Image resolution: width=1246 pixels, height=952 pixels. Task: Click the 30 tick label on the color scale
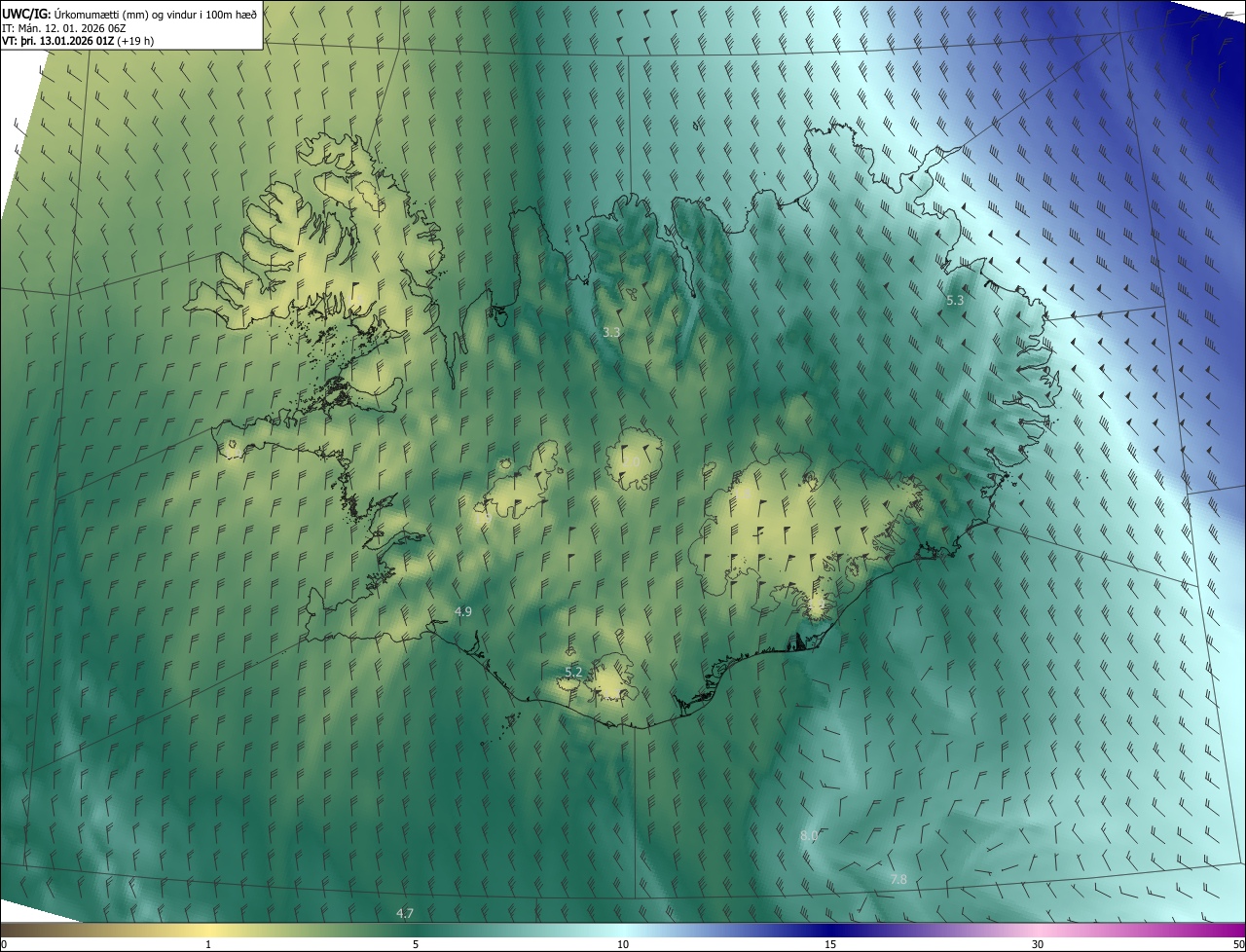pyautogui.click(x=1038, y=944)
